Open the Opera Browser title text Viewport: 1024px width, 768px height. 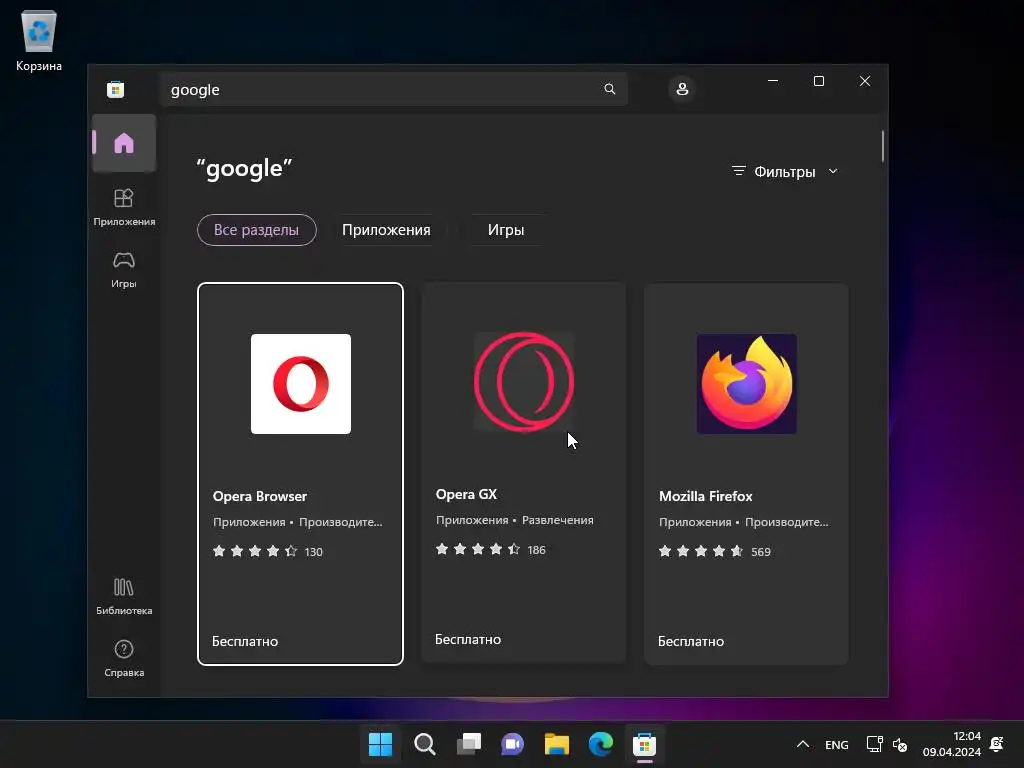(260, 496)
